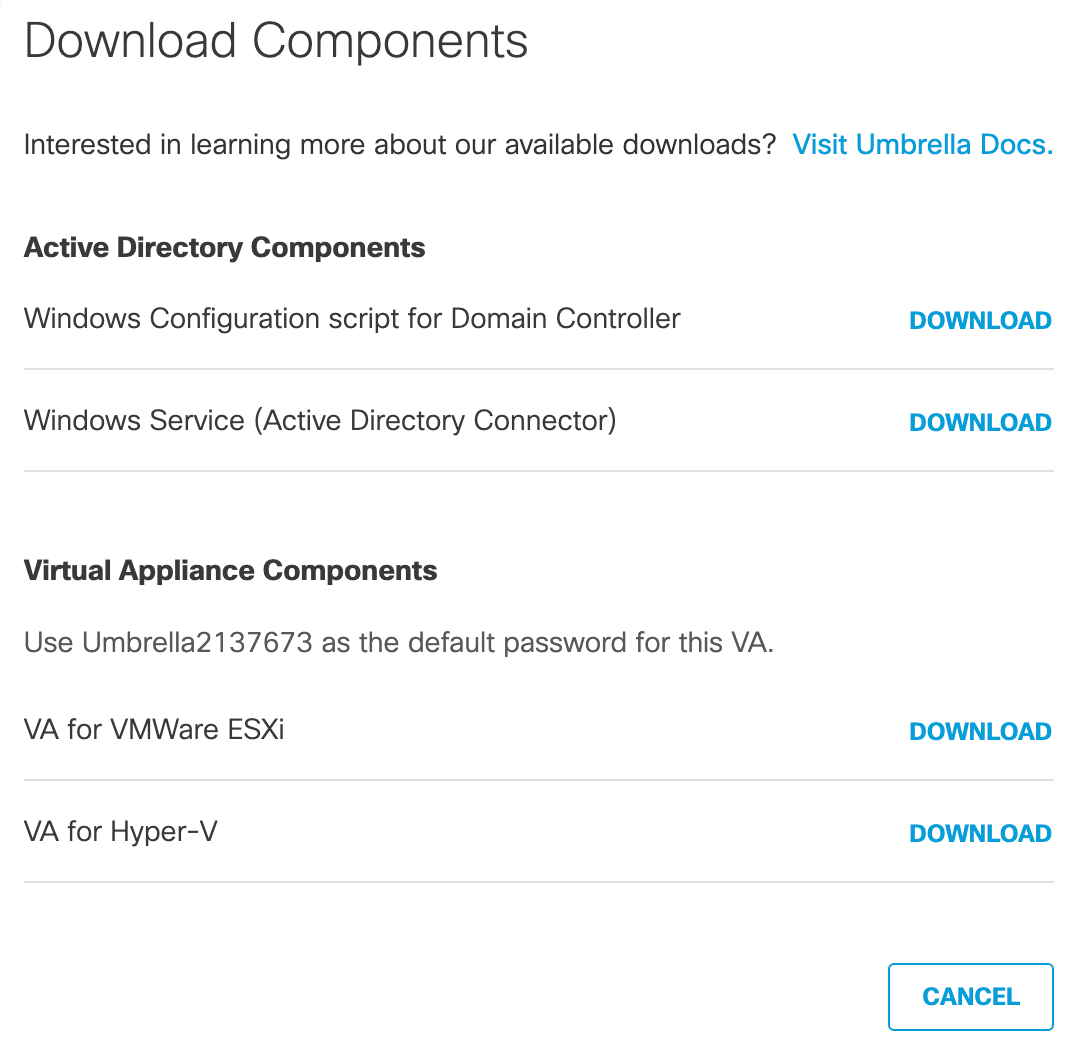Screen dimensions: 1082x1056
Task: Click the 'Interested in learning more' sentence
Action: (400, 145)
